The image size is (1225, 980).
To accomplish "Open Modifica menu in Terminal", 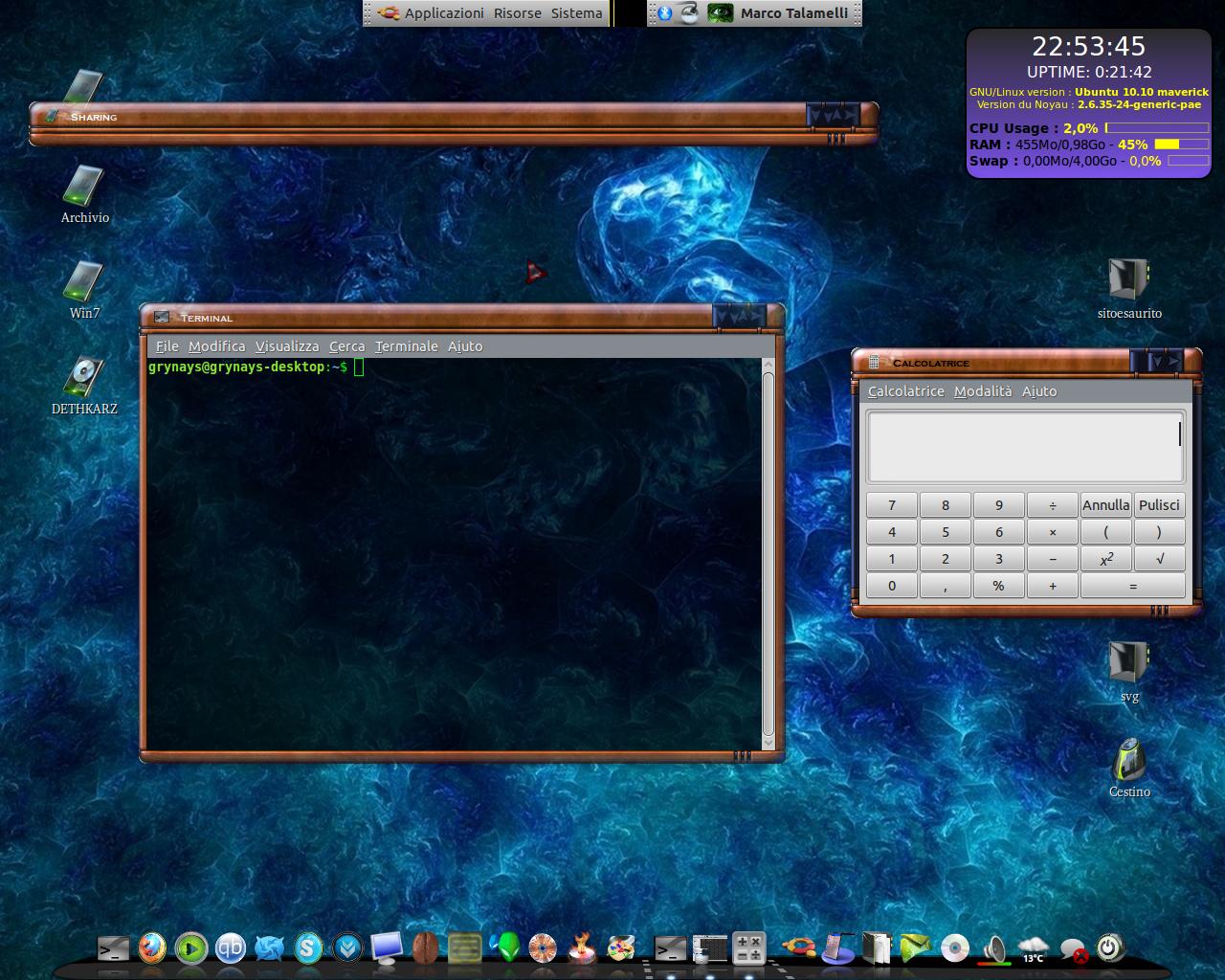I will coord(216,346).
